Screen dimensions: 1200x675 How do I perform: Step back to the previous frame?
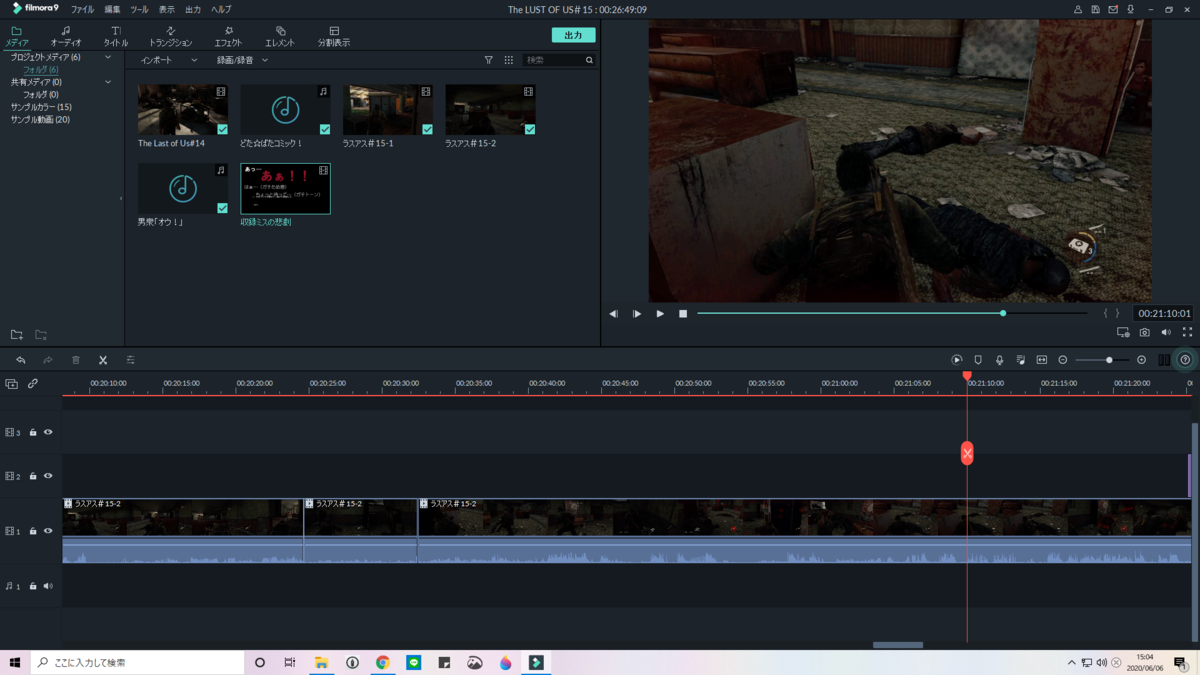(x=614, y=314)
